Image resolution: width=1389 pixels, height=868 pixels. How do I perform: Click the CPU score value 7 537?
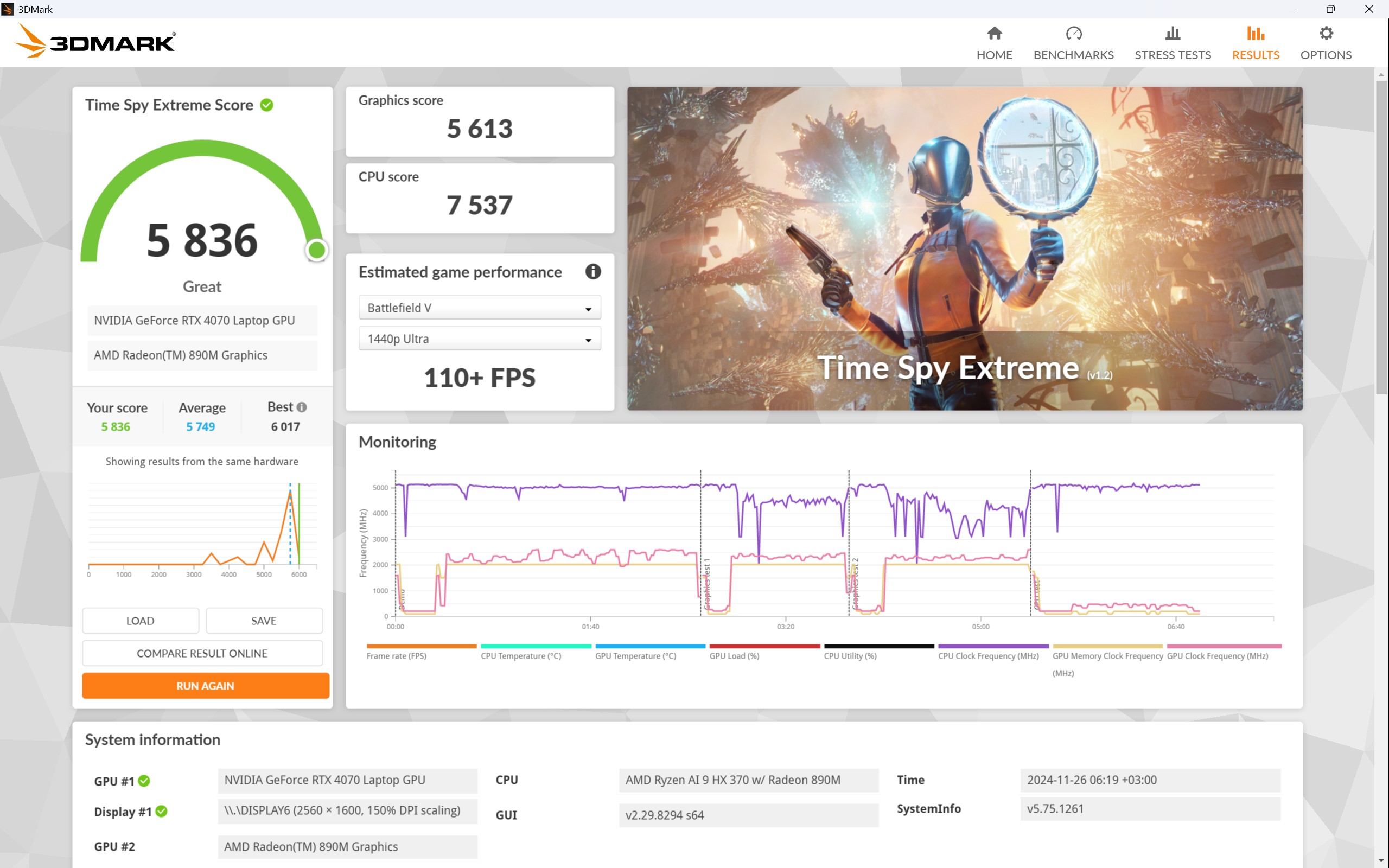coord(479,205)
